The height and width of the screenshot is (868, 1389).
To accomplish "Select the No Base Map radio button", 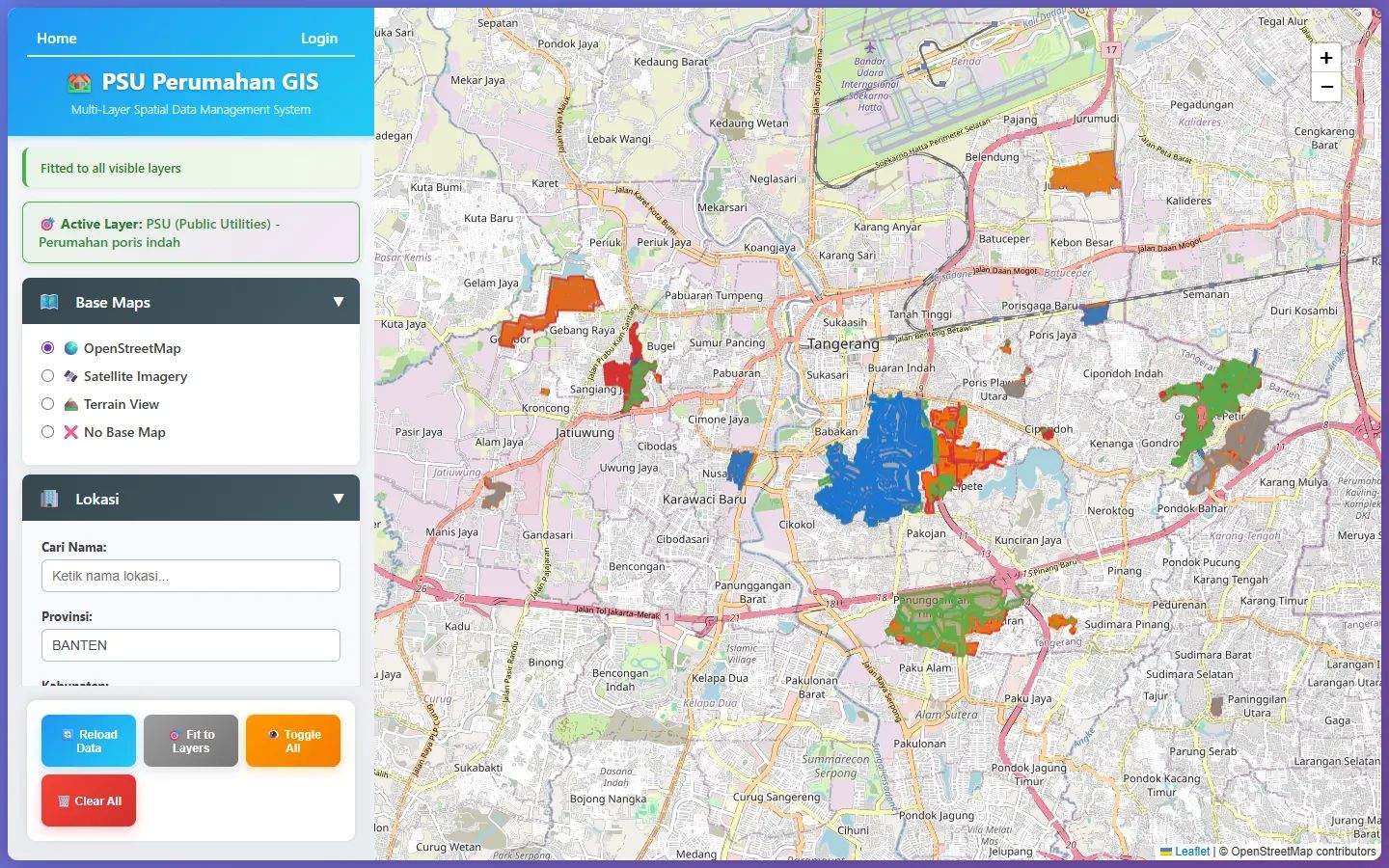I will tap(47, 431).
